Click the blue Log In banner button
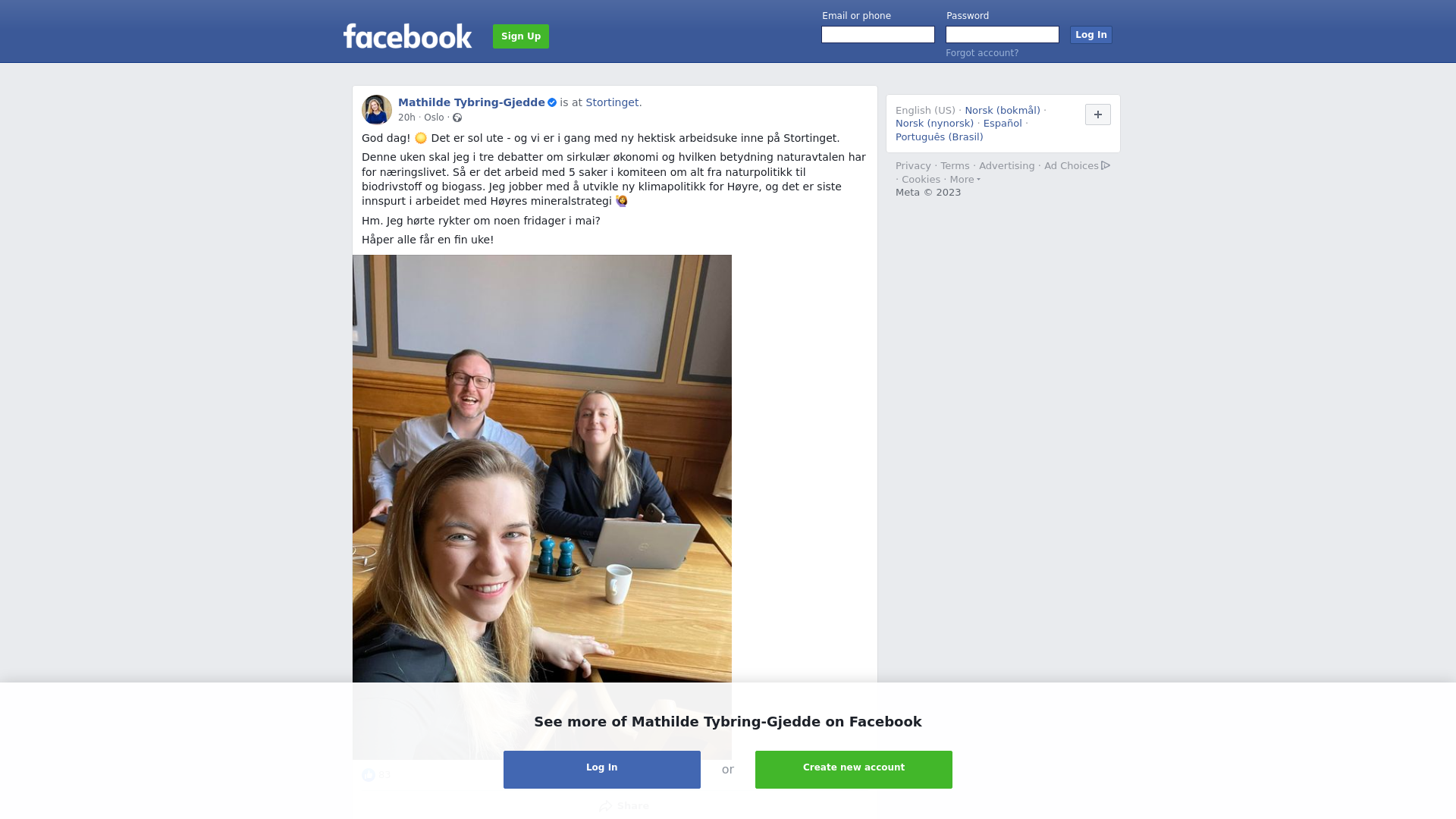This screenshot has height=819, width=1456. pyautogui.click(x=602, y=770)
